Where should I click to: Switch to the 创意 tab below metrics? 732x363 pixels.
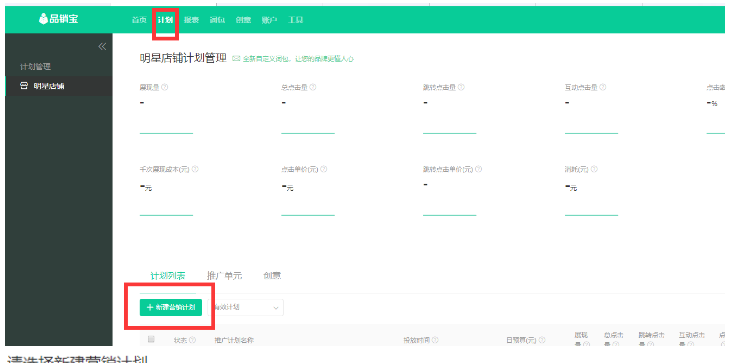tap(272, 276)
